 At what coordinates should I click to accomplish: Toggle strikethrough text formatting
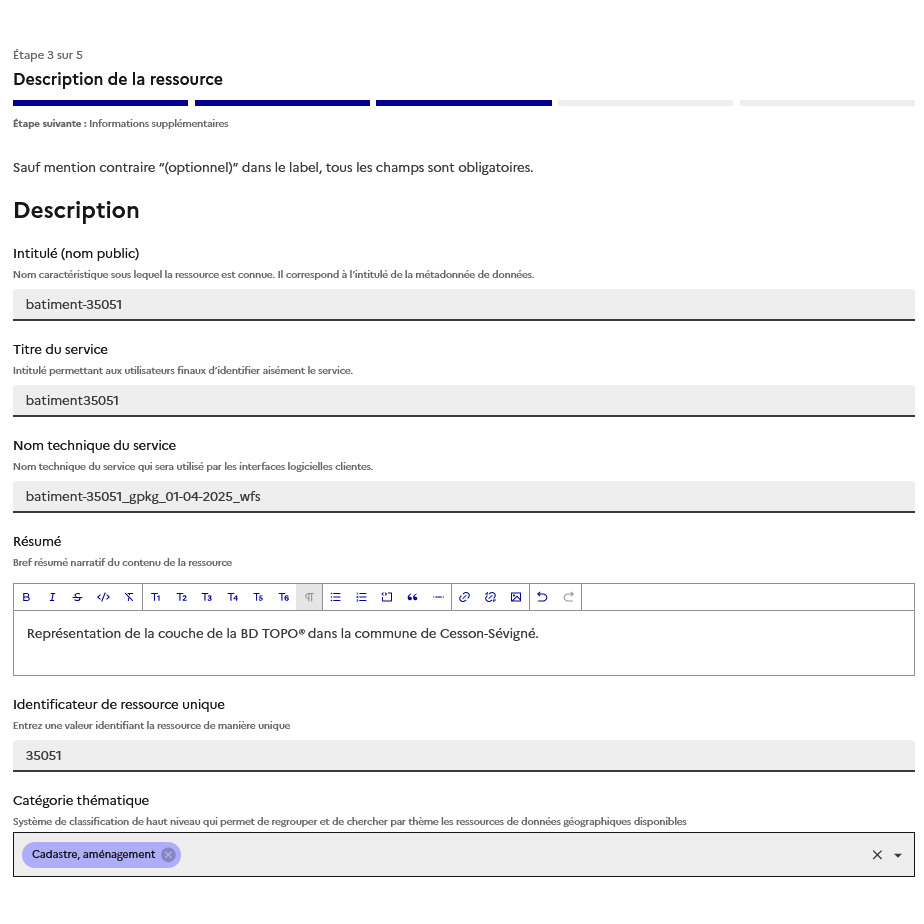(77, 597)
